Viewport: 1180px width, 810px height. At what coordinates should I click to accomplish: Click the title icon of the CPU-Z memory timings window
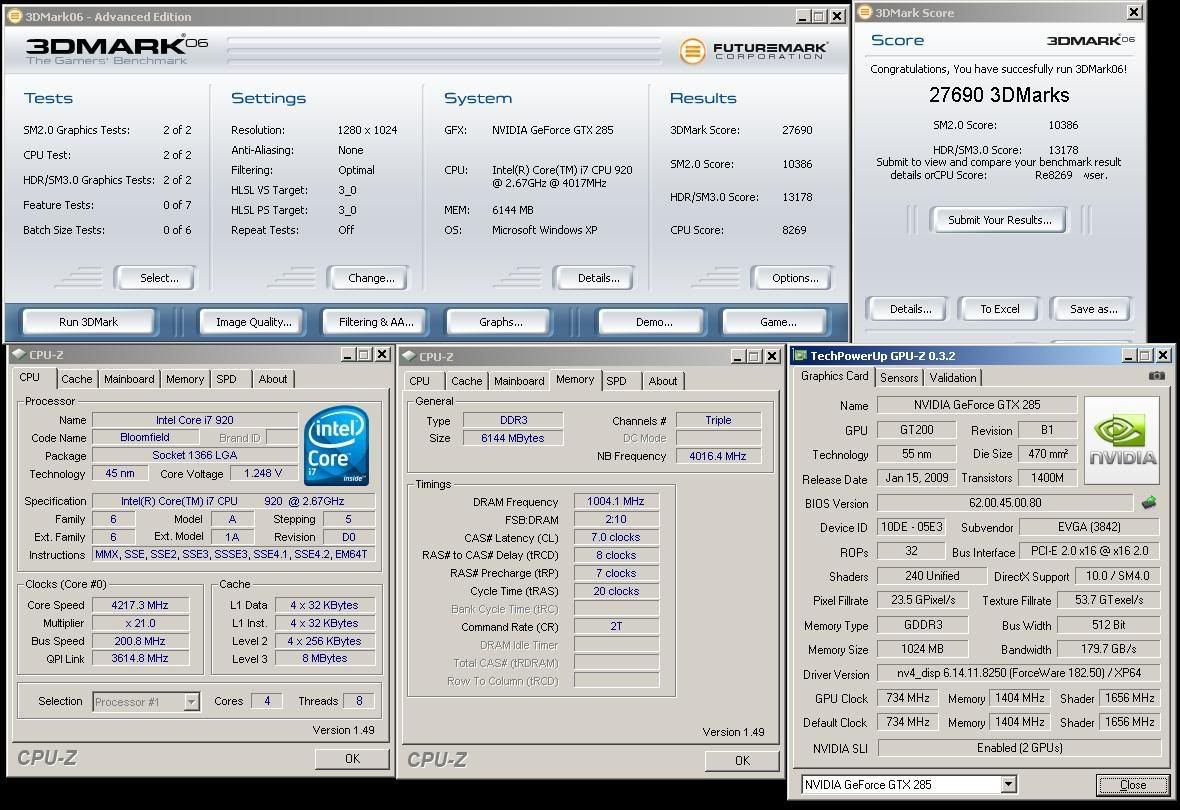click(x=409, y=356)
